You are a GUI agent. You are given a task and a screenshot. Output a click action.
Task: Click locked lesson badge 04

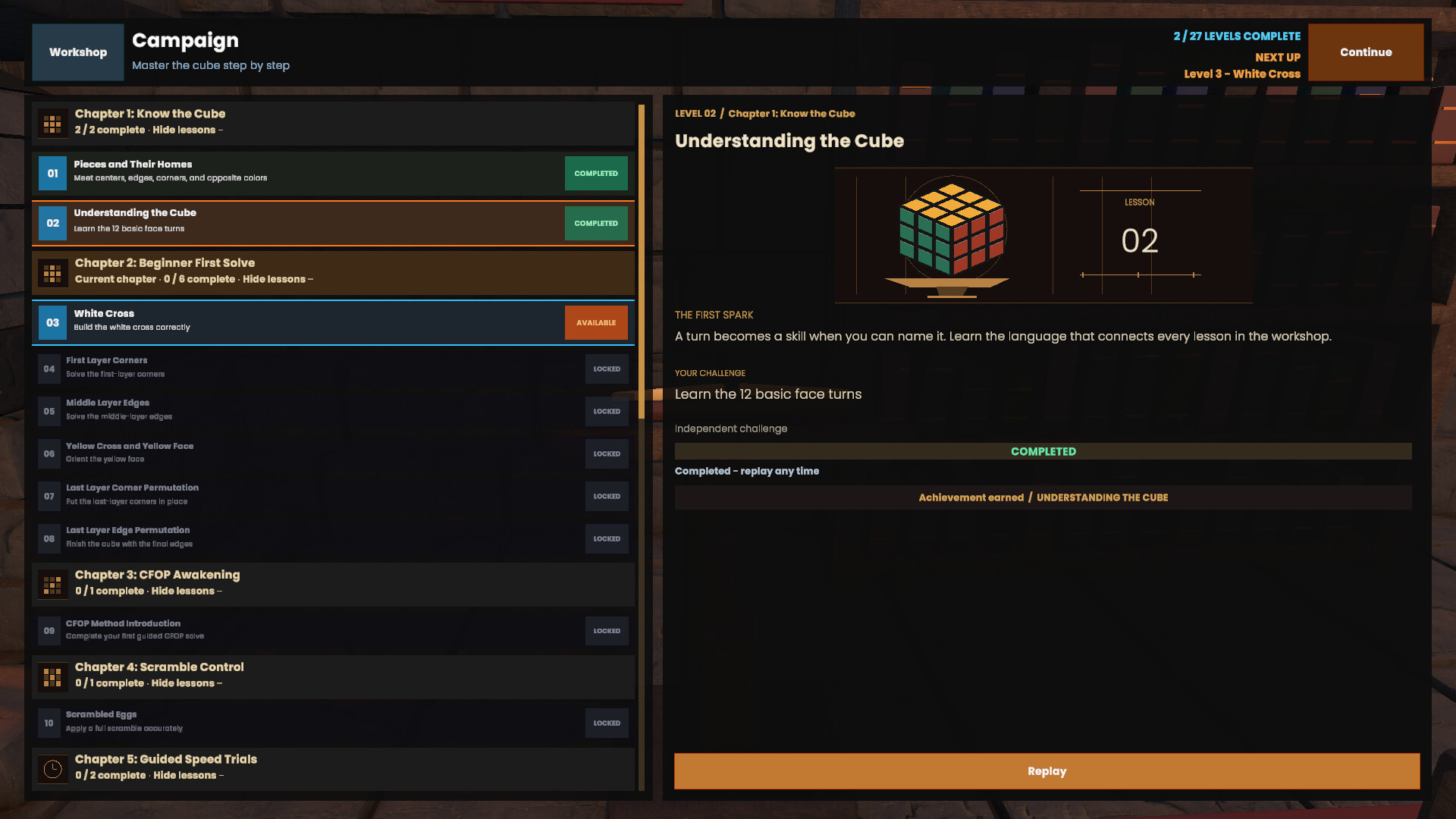tap(49, 369)
